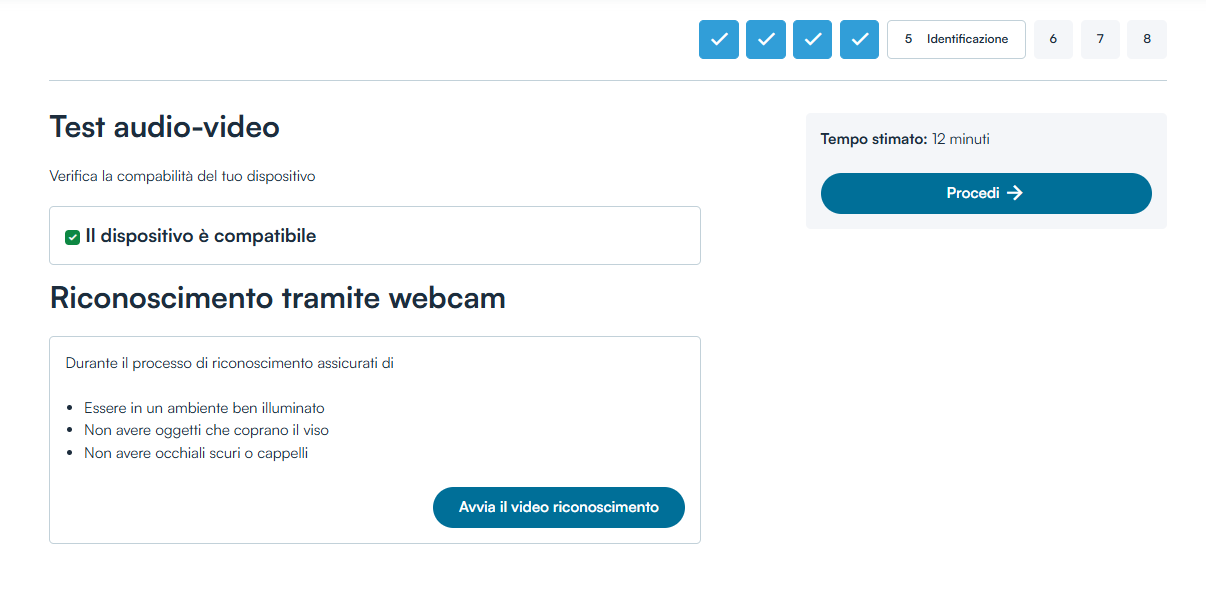Jump to step 6 in progress bar
This screenshot has height=598, width=1206.
[1053, 40]
